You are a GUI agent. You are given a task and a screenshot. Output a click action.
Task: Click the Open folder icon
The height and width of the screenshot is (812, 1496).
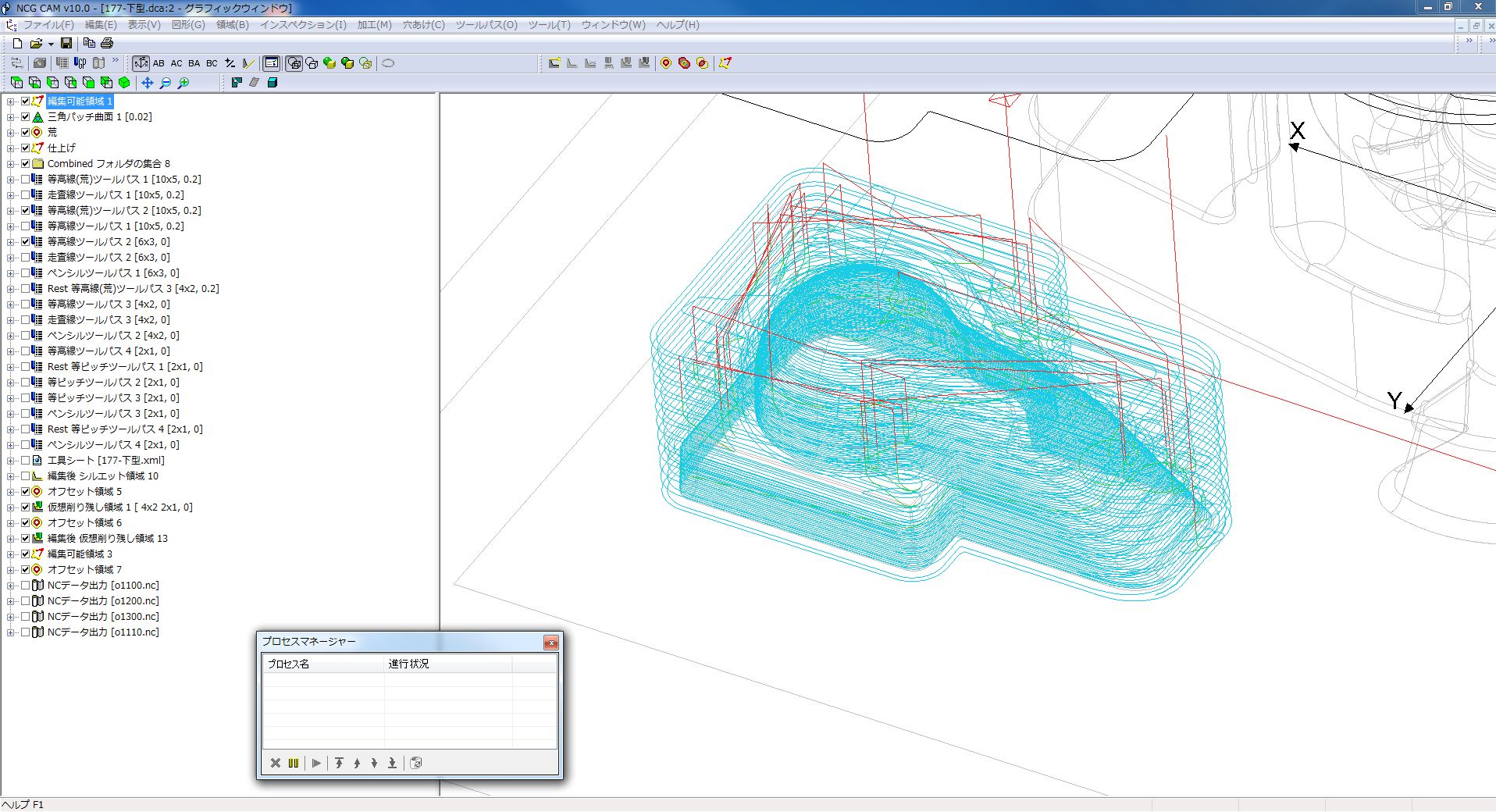(36, 44)
